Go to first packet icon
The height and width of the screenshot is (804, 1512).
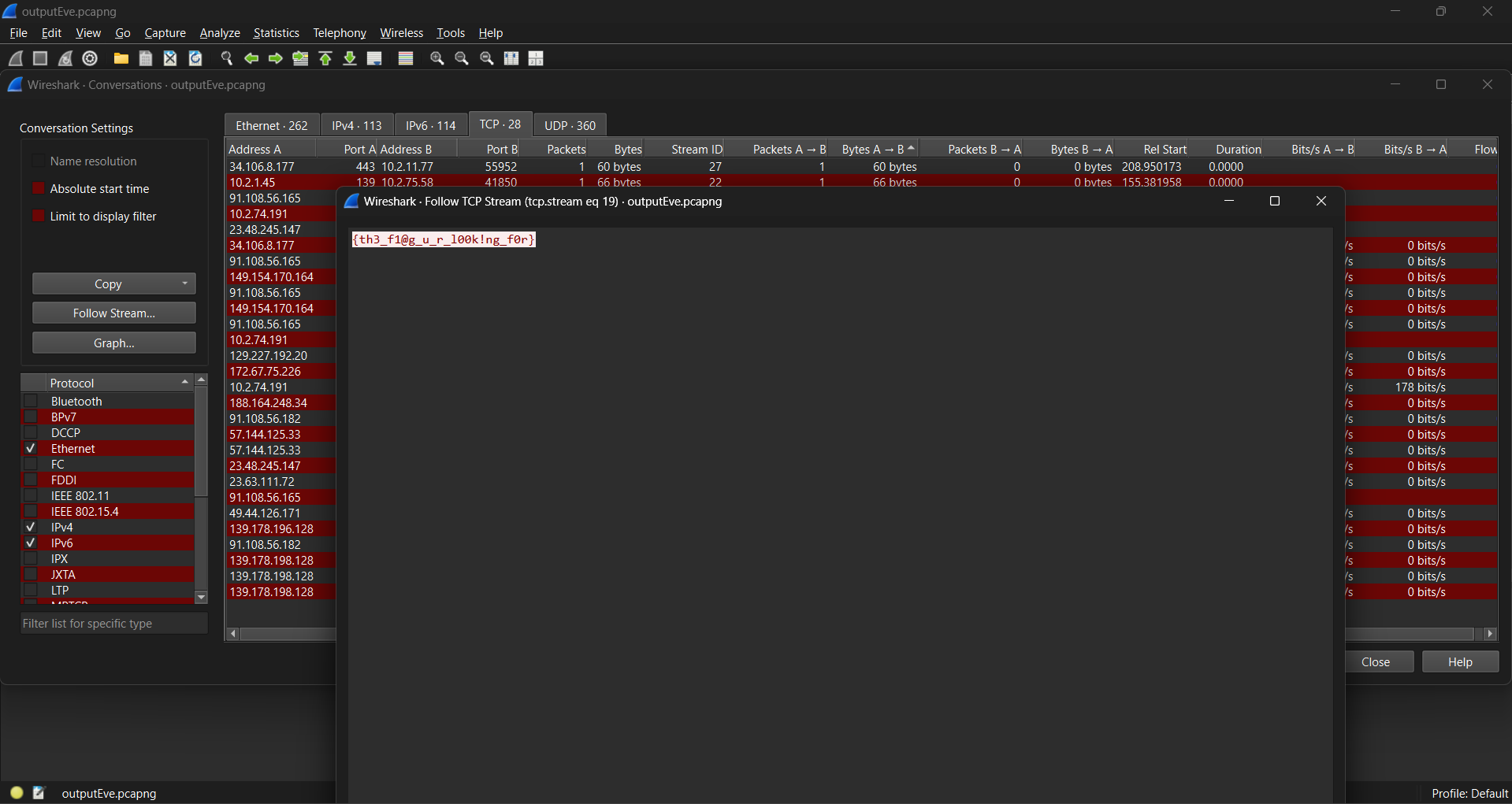point(325,58)
